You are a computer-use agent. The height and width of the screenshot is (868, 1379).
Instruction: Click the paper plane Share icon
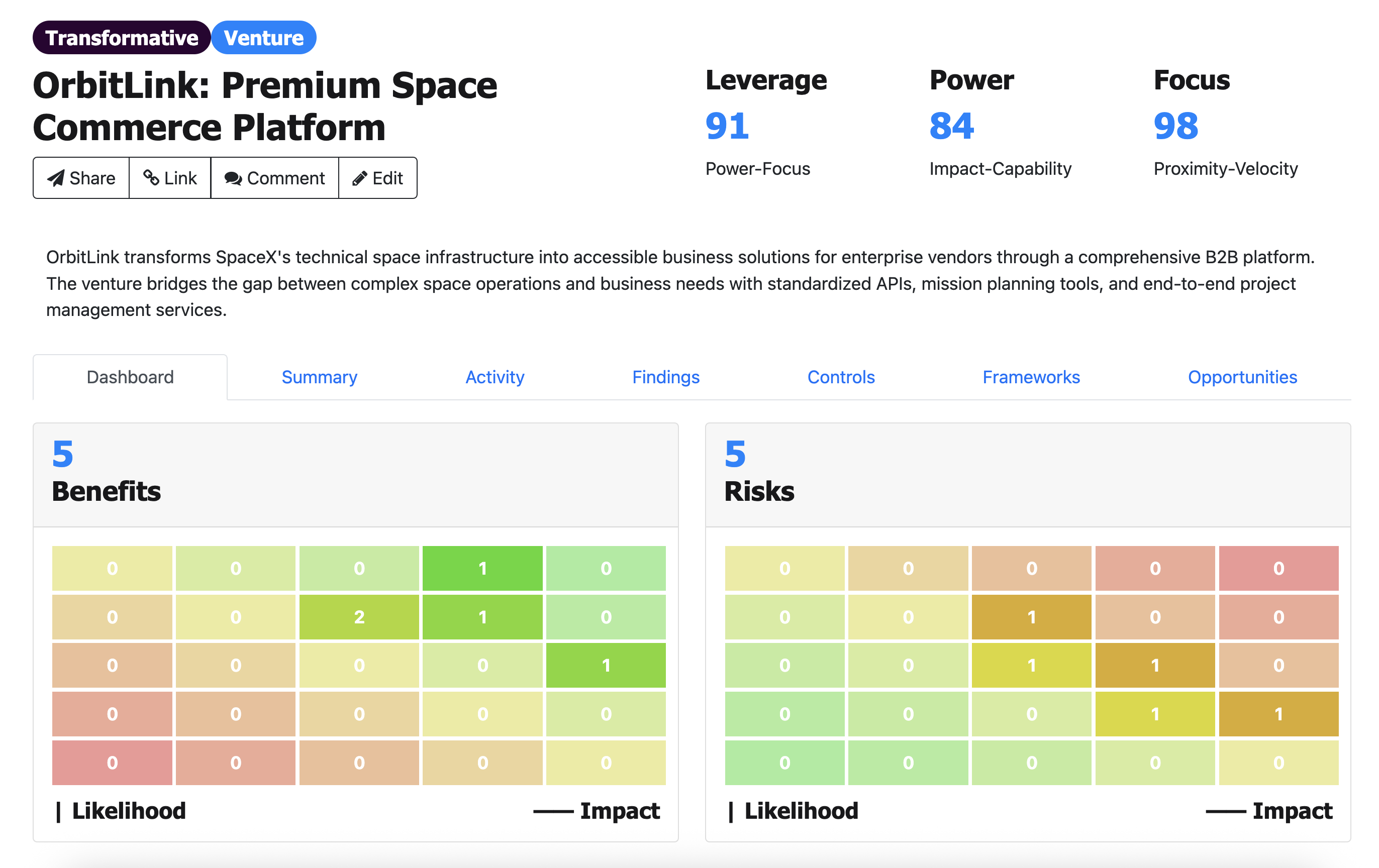click(56, 178)
